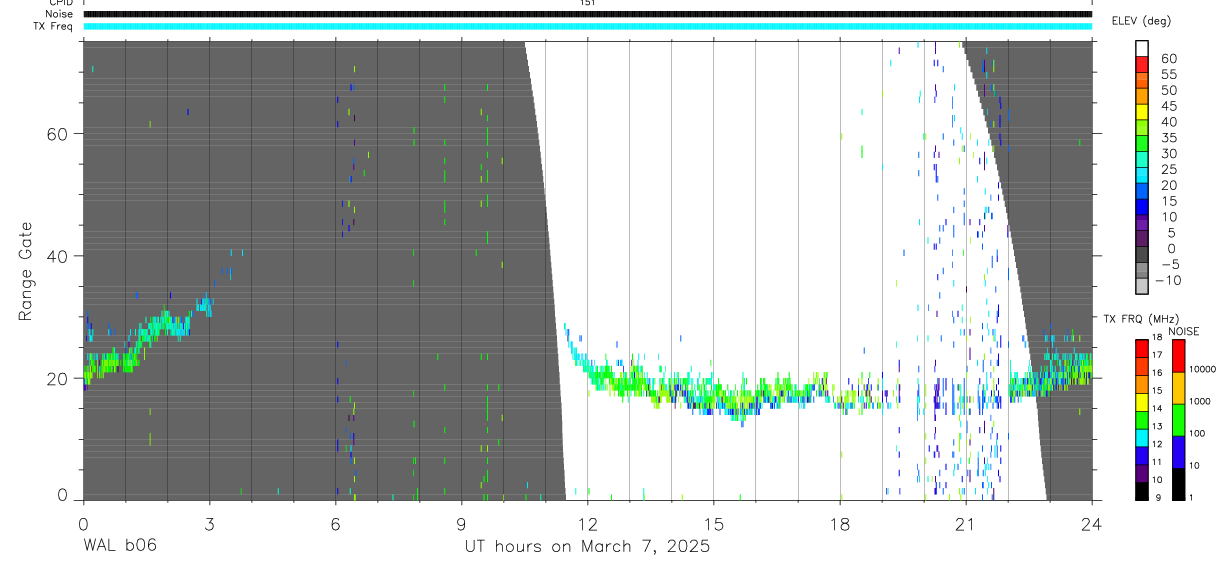Pick the black NOISE swatch between 1 and 10

click(1178, 483)
